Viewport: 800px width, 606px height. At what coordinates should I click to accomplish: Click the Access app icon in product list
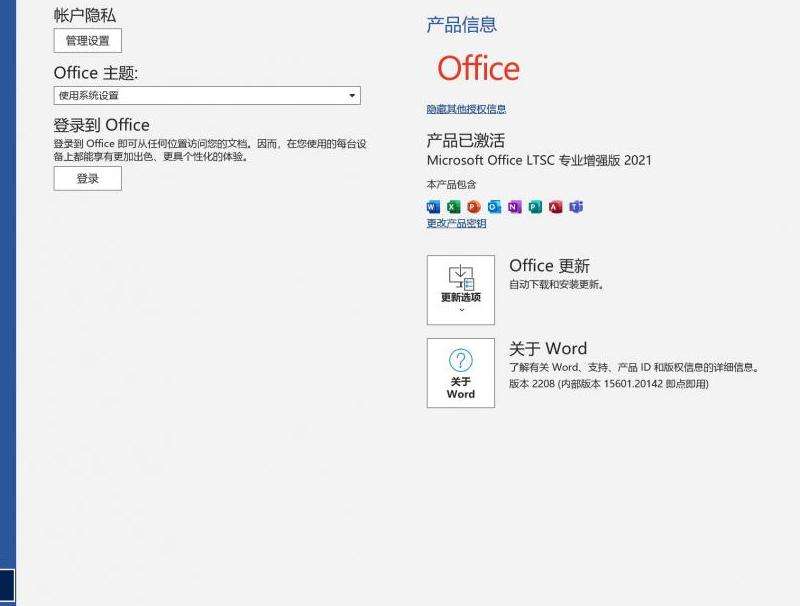tap(556, 207)
